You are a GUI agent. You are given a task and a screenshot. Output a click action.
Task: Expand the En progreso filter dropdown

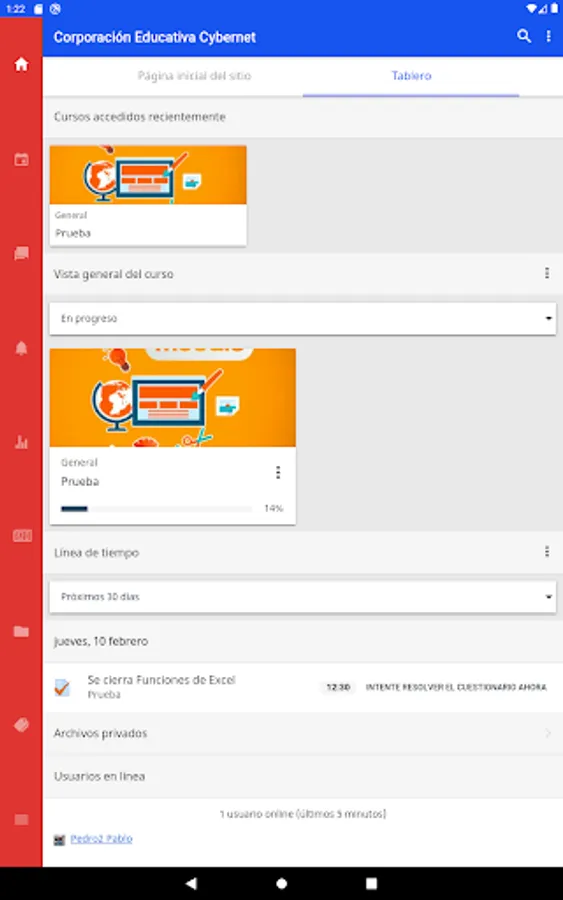tap(302, 319)
